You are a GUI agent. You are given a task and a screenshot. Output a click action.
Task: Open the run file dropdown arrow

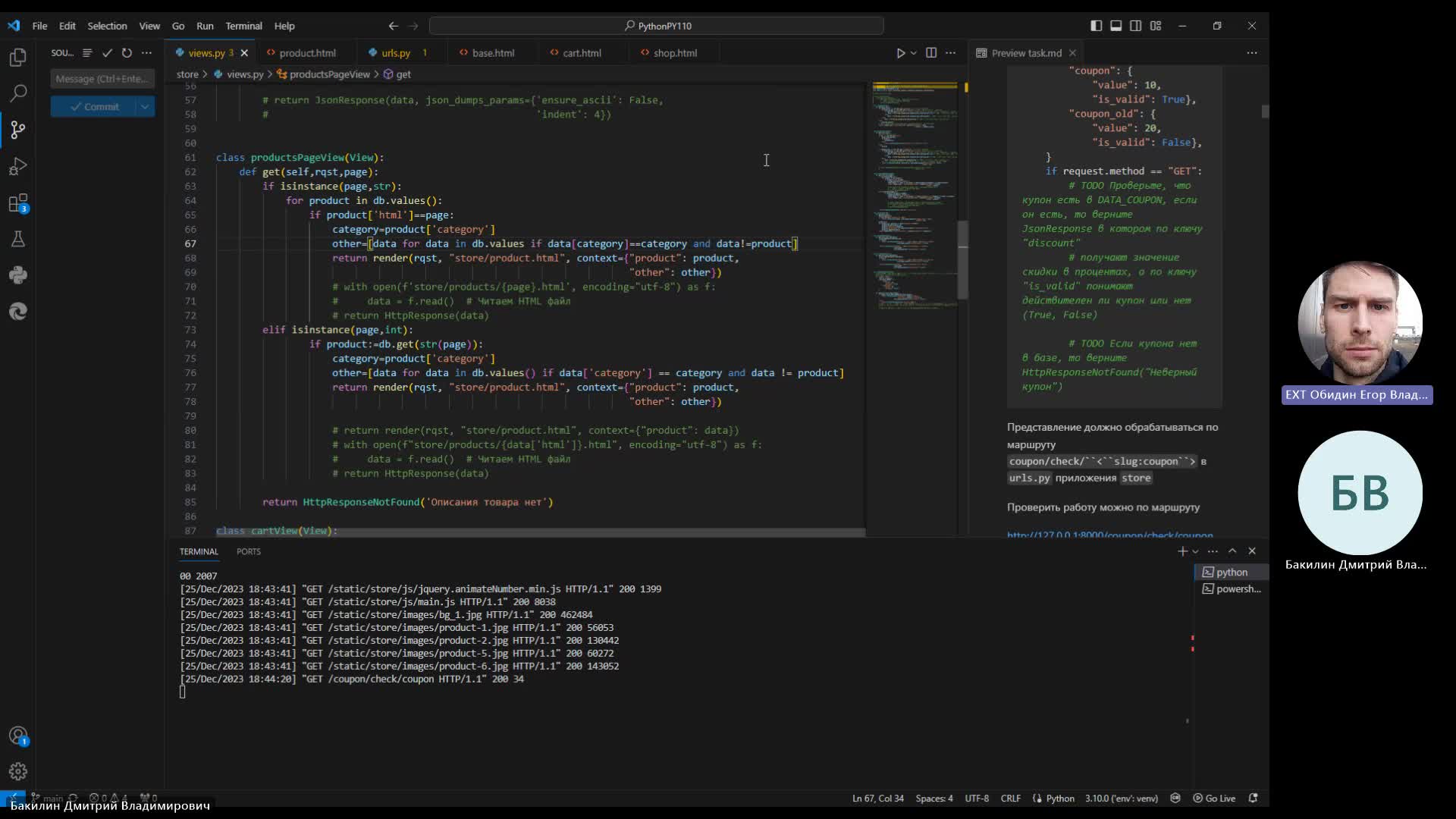[x=914, y=53]
